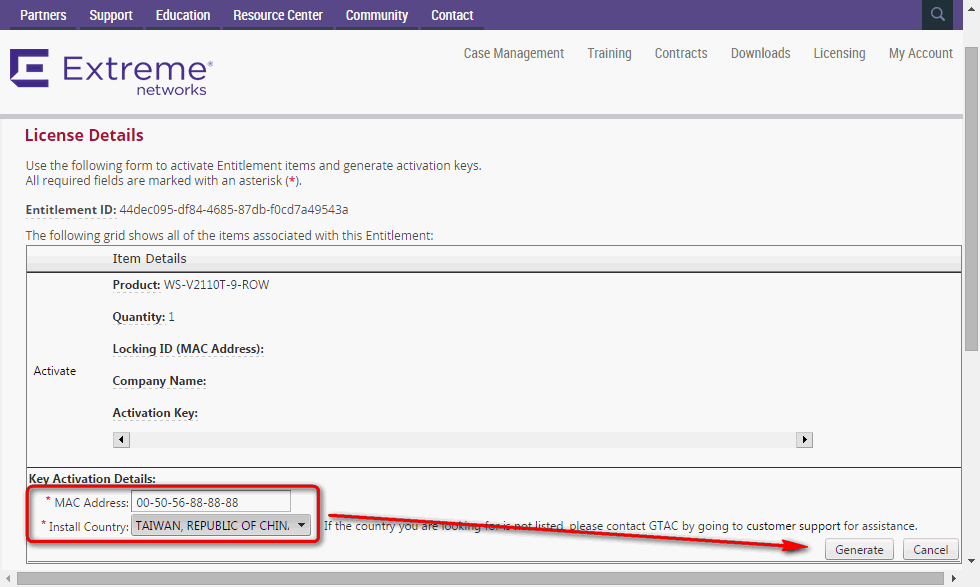Click the left arrow of Activation Key scrollbar
Screen dimensions: 980x587
(121, 439)
